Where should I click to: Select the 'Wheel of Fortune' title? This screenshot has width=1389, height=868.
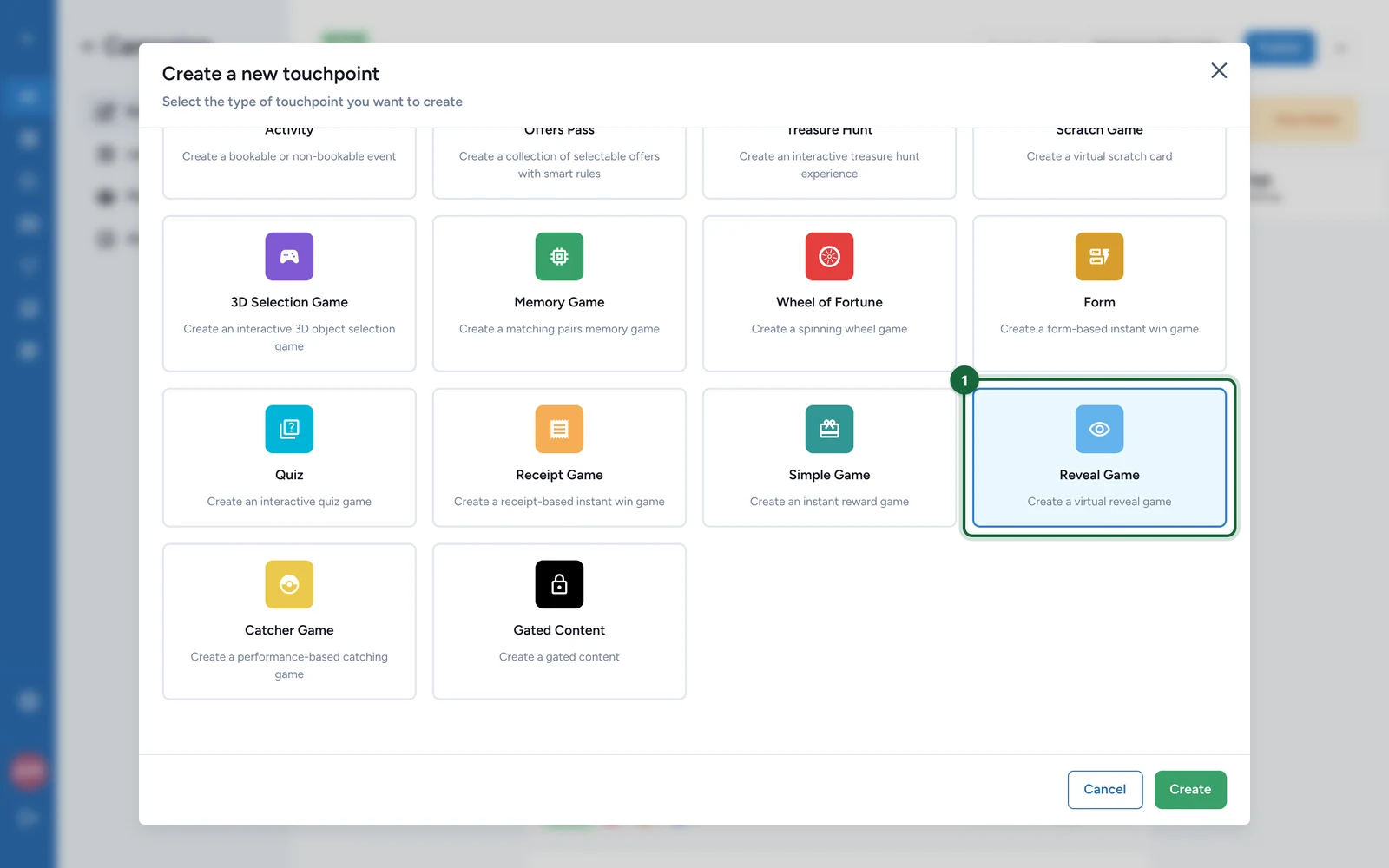click(x=829, y=302)
